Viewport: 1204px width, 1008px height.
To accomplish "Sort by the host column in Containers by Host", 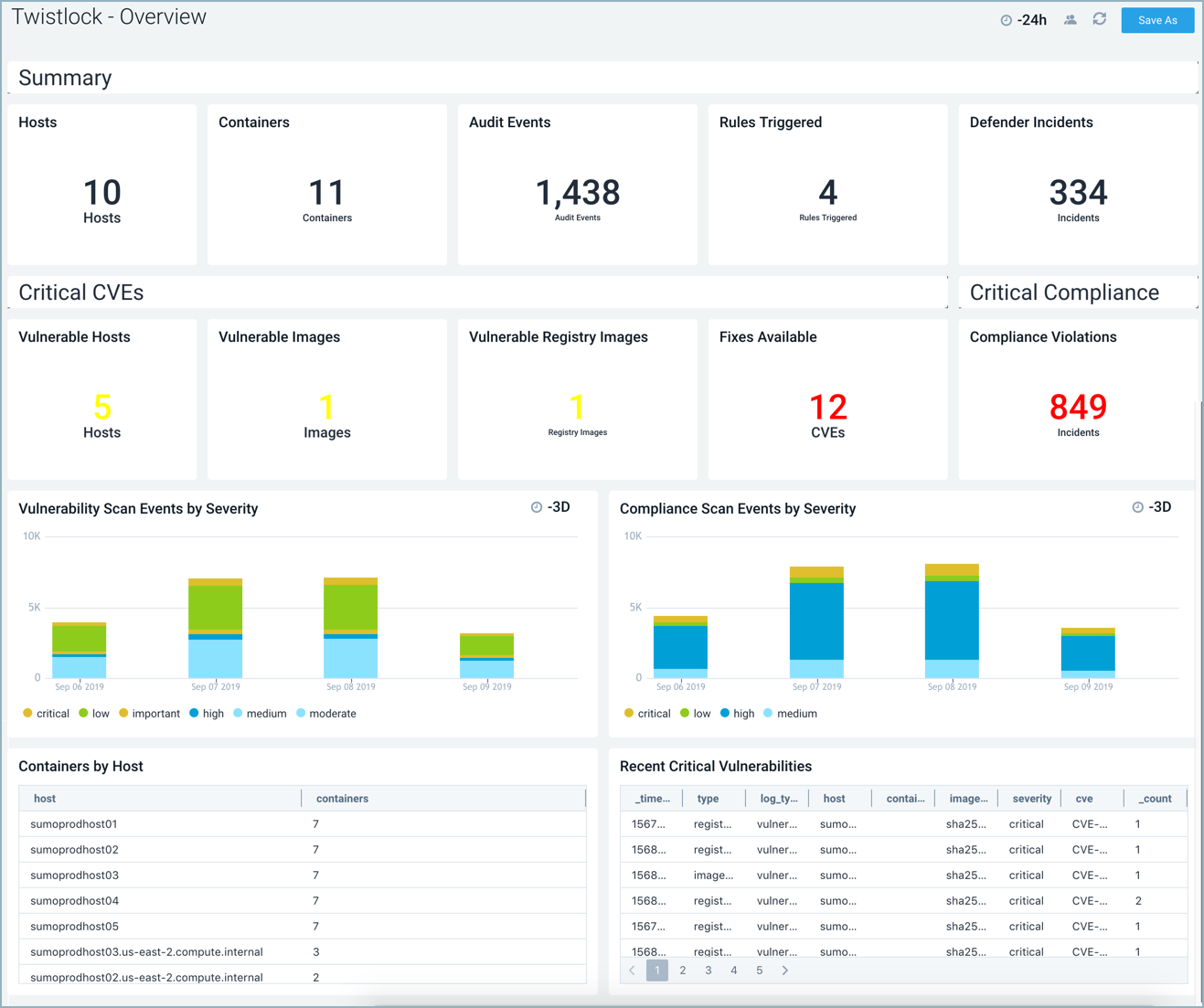I will (x=44, y=798).
